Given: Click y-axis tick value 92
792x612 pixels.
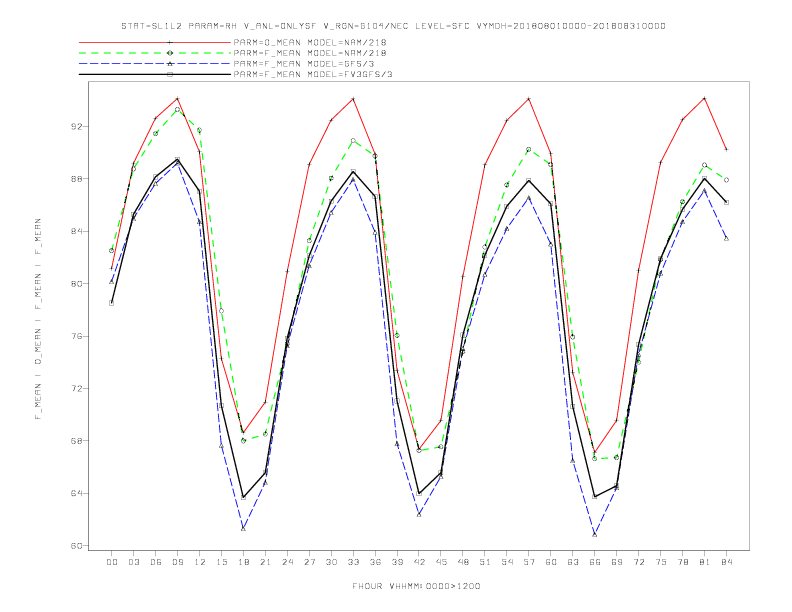Looking at the screenshot, I should (77, 126).
